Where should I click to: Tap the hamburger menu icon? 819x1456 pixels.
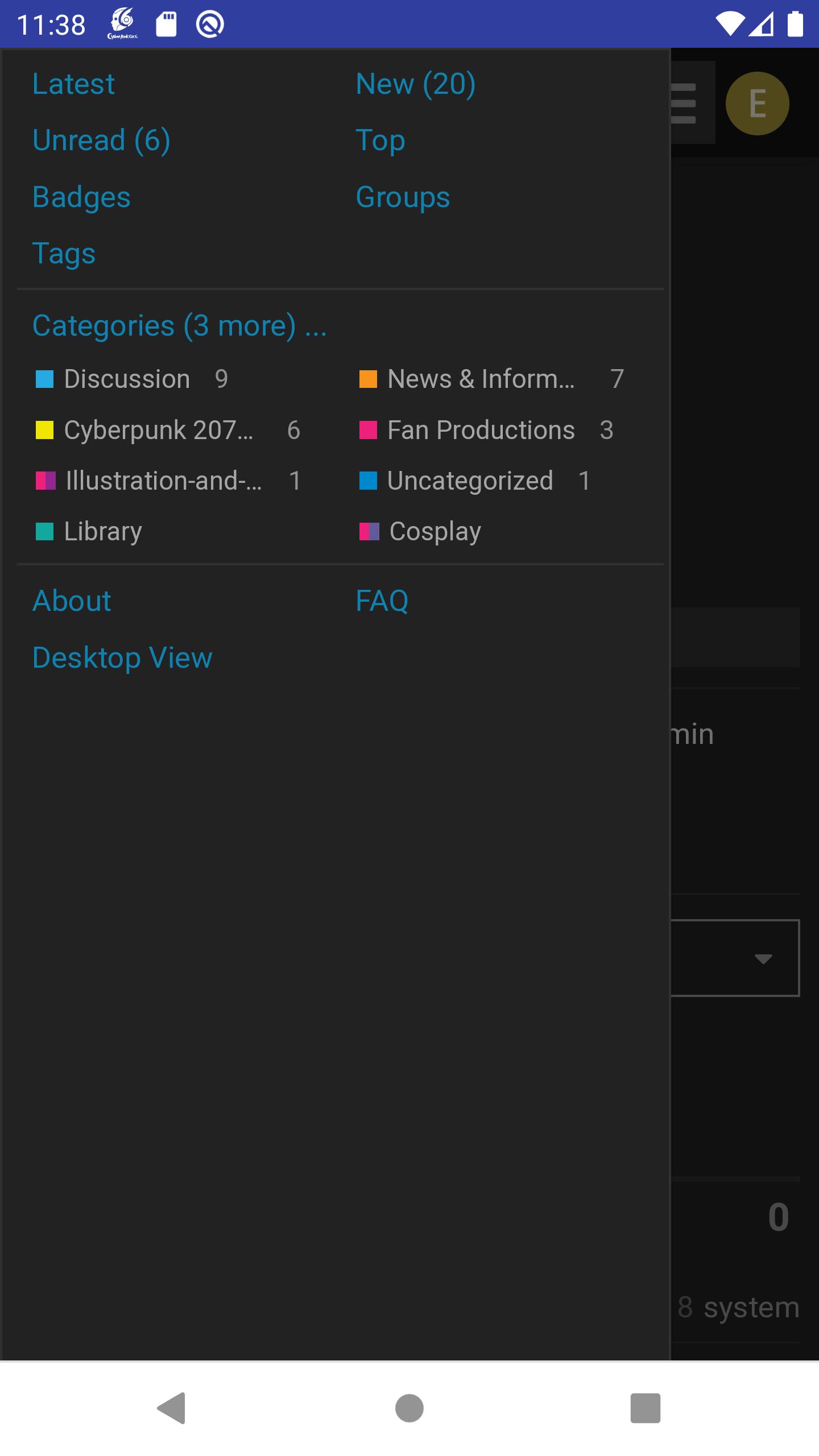(685, 104)
